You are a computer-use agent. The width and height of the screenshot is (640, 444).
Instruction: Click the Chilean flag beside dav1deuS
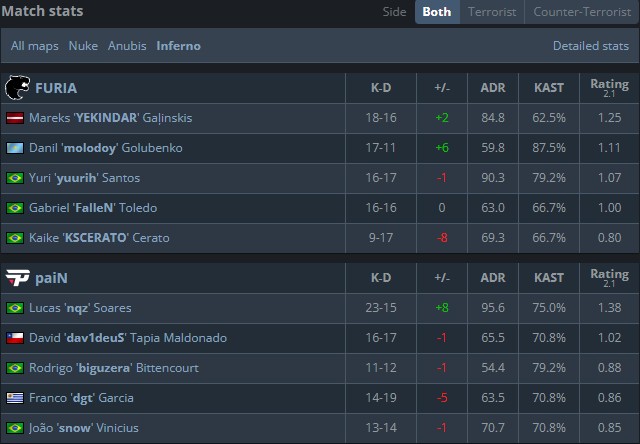point(15,338)
